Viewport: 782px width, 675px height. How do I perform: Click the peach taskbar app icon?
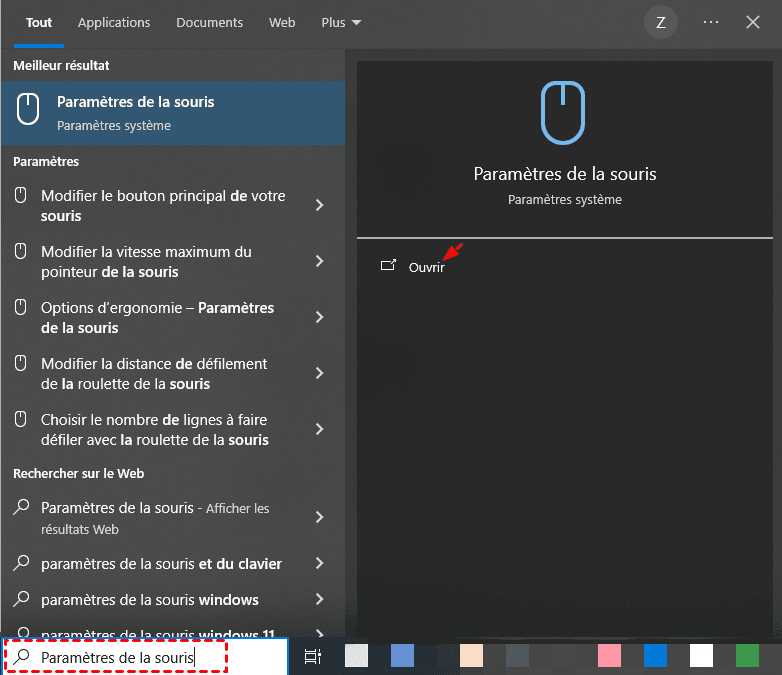tap(471, 656)
